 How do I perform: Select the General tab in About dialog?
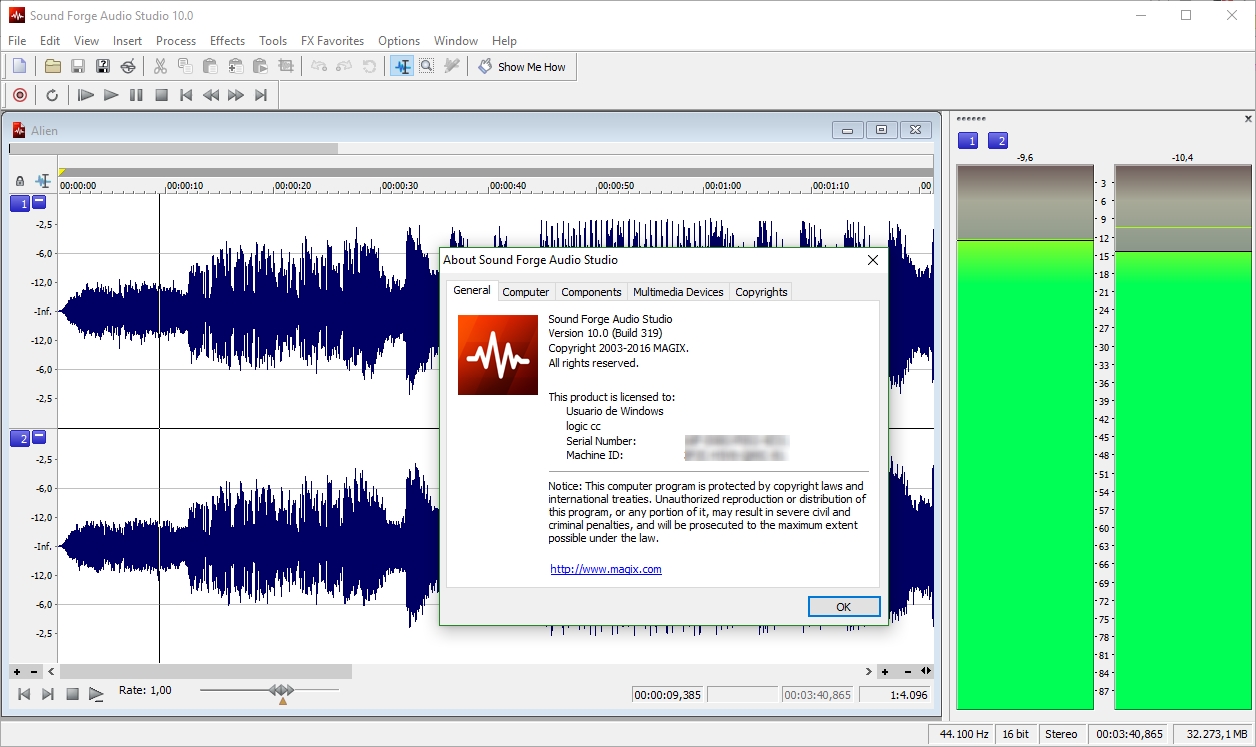[472, 290]
